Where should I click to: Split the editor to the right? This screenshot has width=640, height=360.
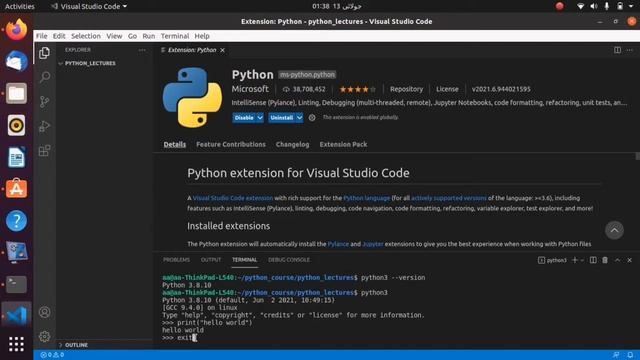click(x=617, y=50)
